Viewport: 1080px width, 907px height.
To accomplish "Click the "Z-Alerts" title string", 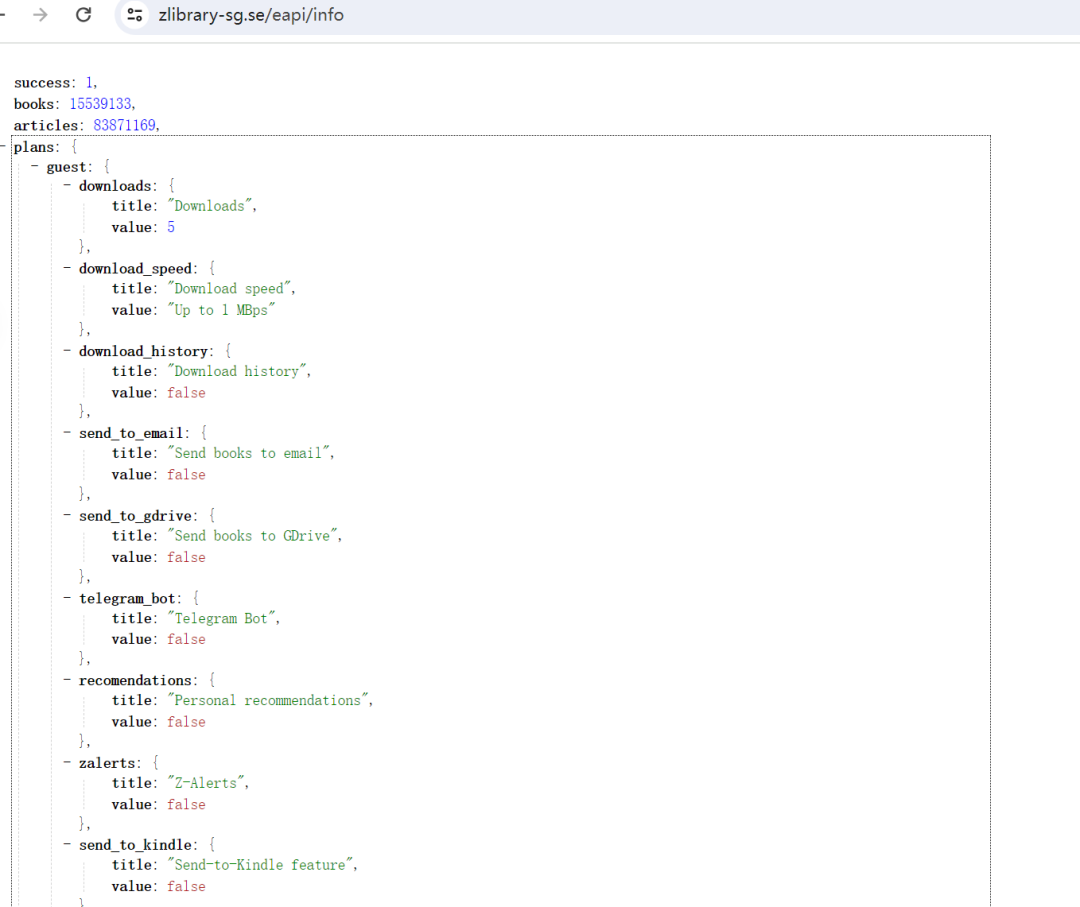I will coord(206,783).
